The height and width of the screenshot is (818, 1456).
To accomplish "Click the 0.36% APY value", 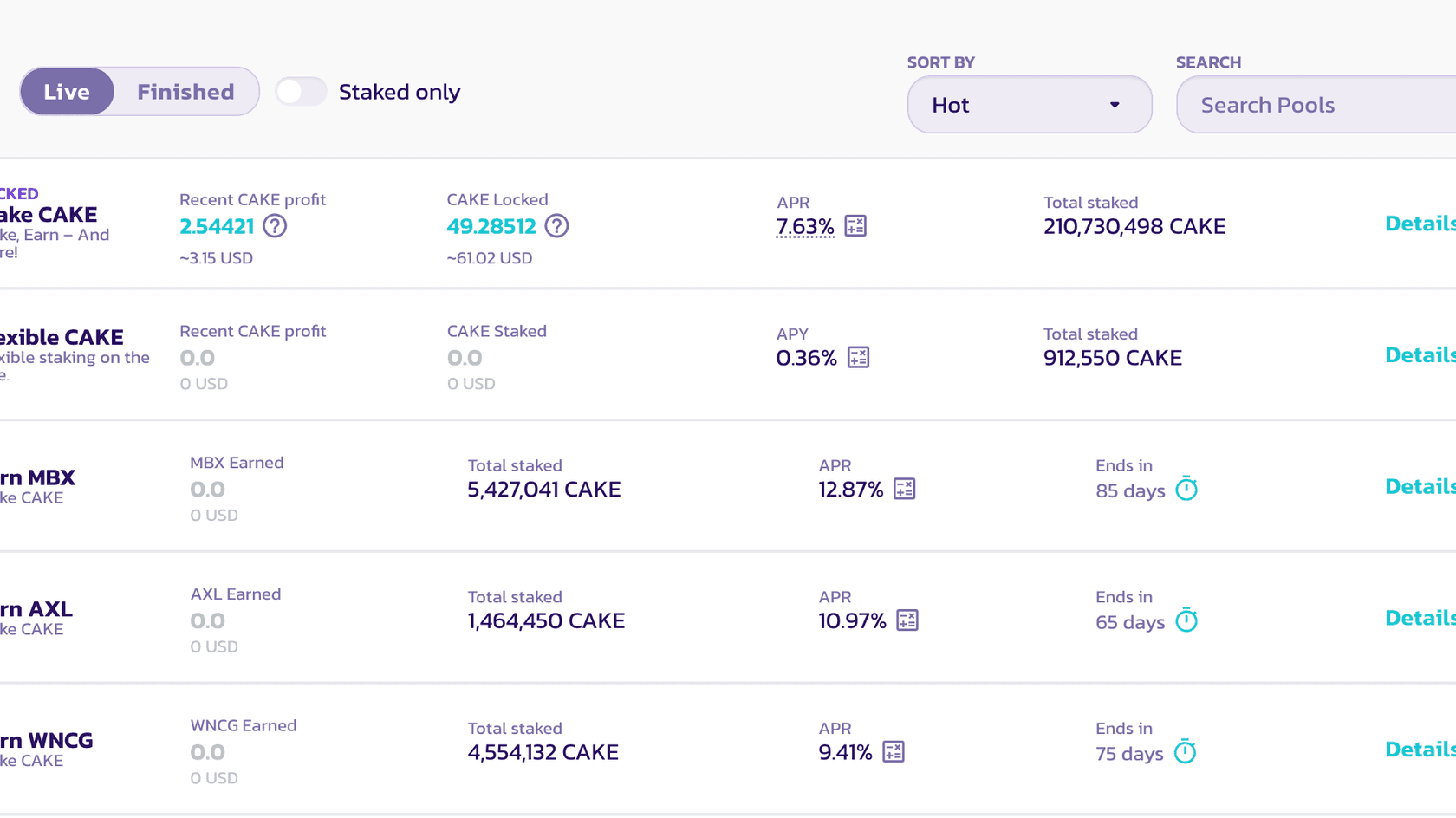I will tap(807, 358).
